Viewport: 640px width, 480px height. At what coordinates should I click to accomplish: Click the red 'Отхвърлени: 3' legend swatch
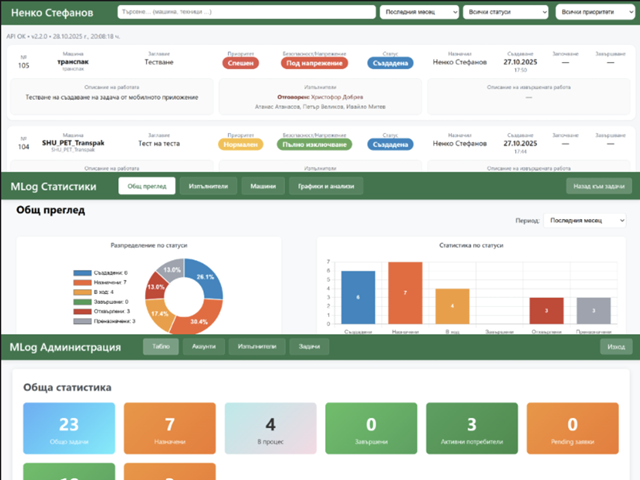tap(82, 311)
